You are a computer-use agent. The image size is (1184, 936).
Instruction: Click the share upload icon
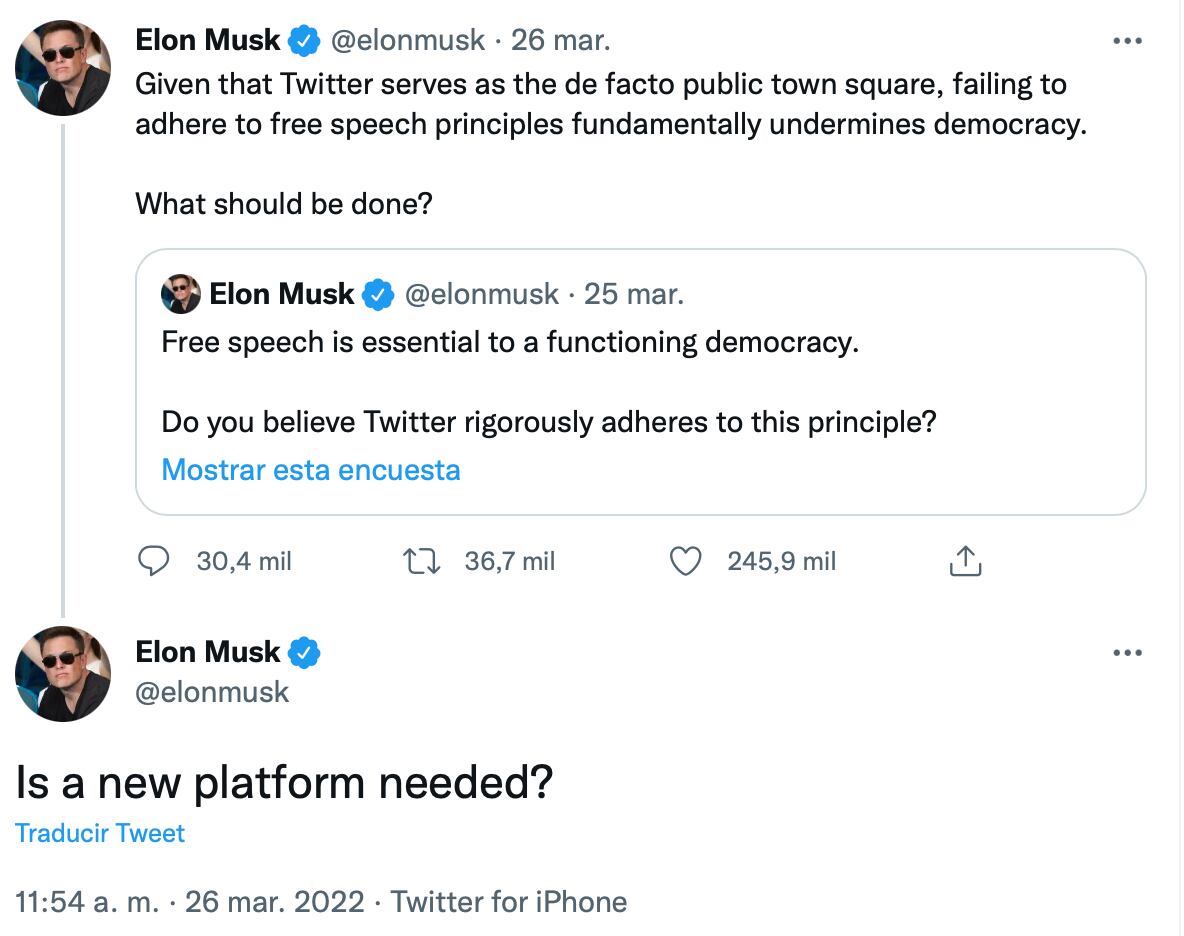click(x=965, y=562)
